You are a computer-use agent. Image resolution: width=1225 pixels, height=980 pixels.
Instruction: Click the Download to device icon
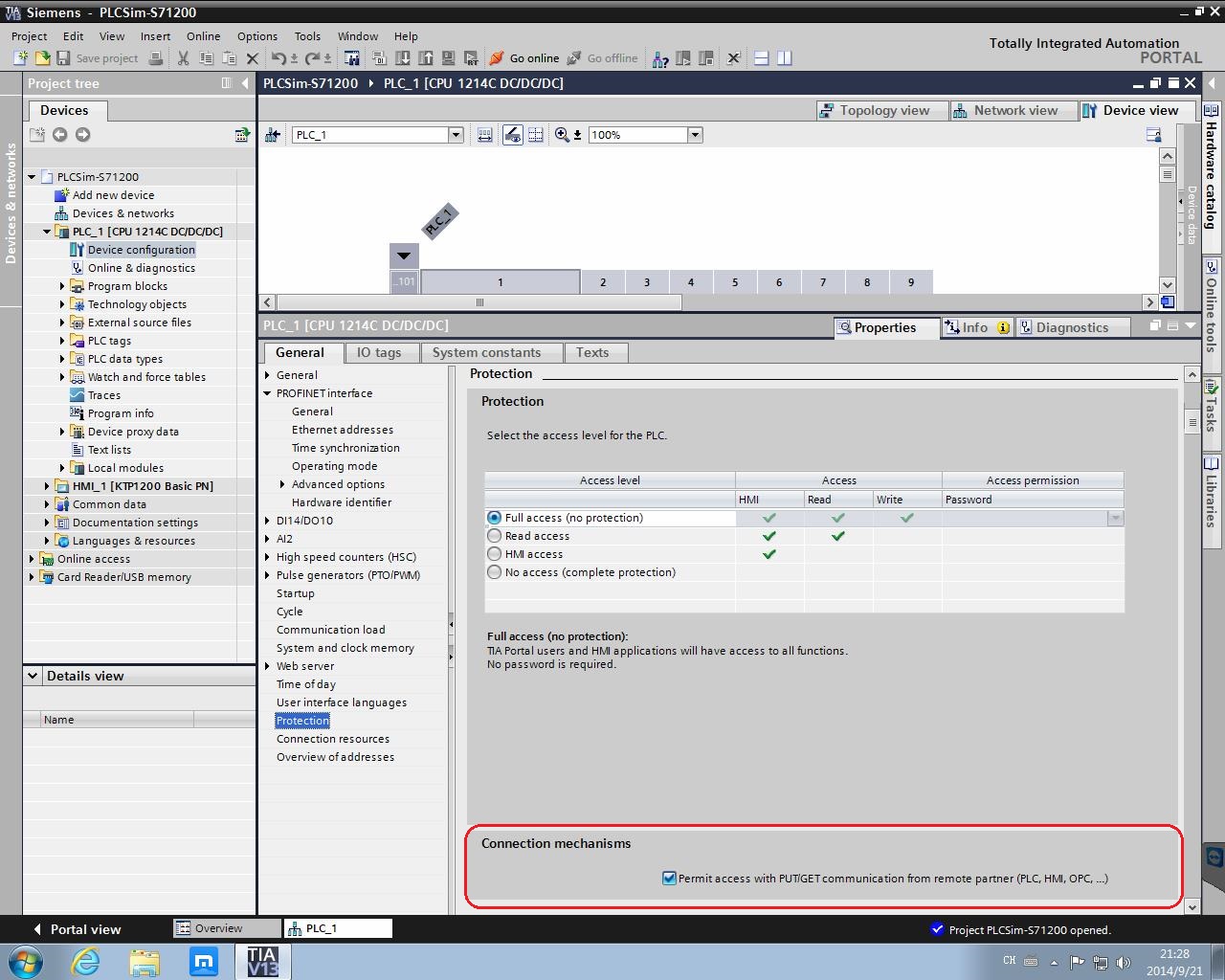pos(402,58)
